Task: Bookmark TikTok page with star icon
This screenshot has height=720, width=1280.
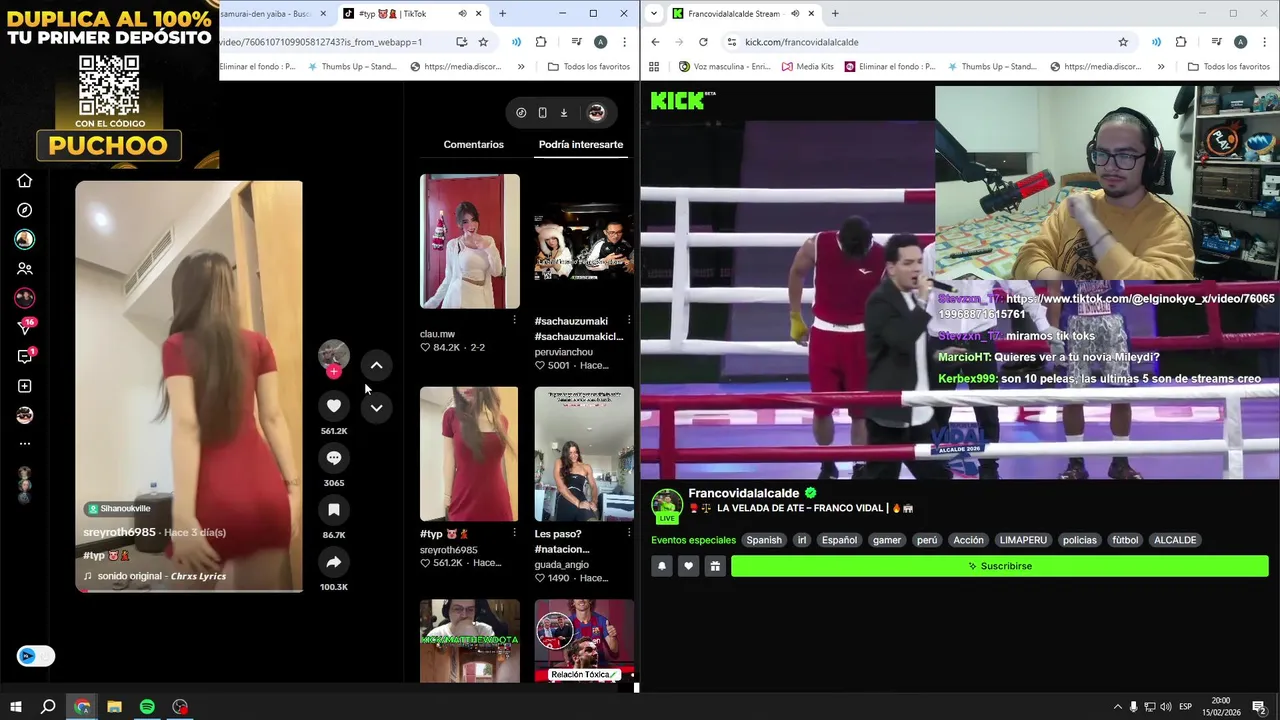Action: pyautogui.click(x=483, y=42)
